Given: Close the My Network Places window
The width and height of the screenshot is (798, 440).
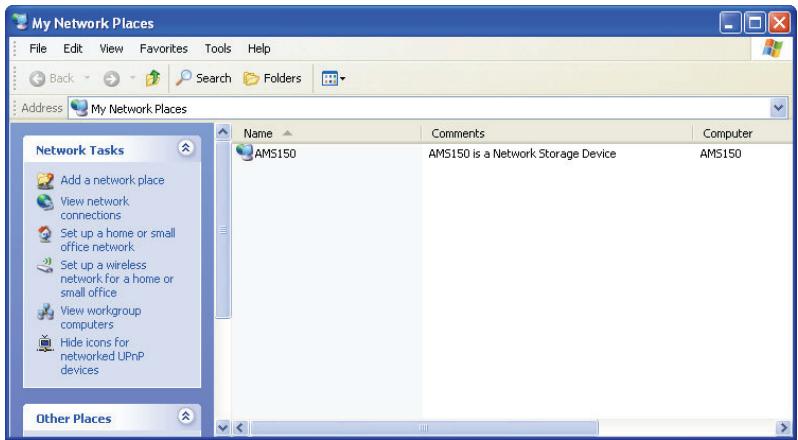Looking at the screenshot, I should click(x=779, y=23).
